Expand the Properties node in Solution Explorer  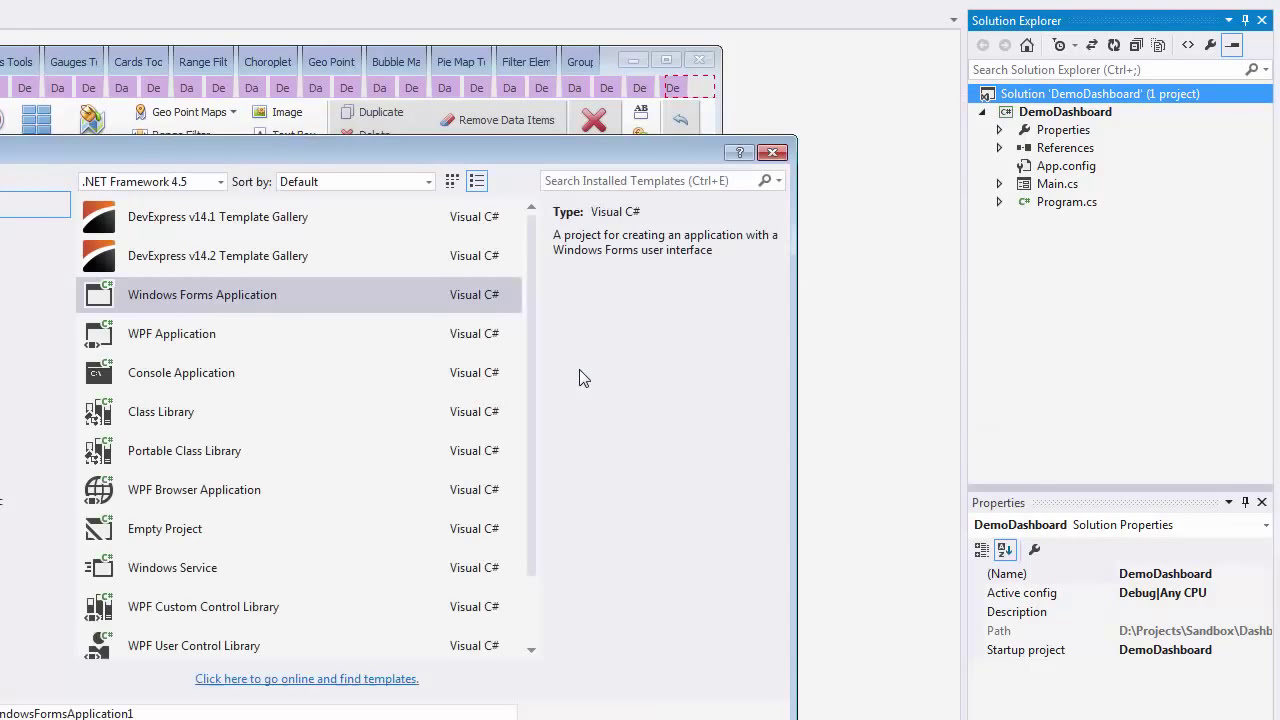coord(999,130)
